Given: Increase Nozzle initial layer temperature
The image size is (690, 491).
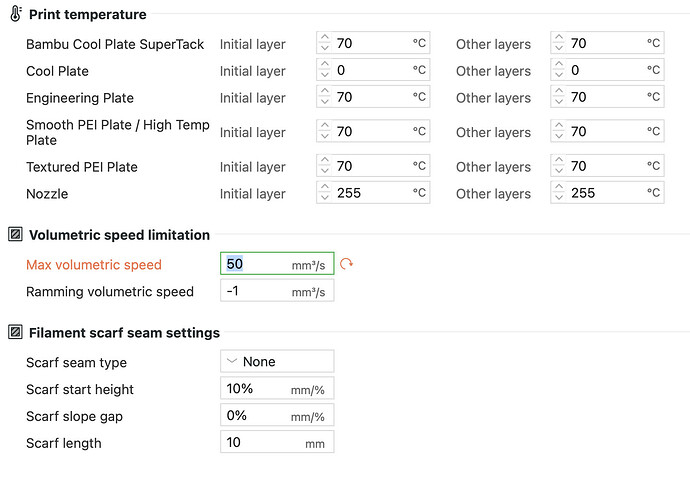Looking at the screenshot, I should pos(325,188).
